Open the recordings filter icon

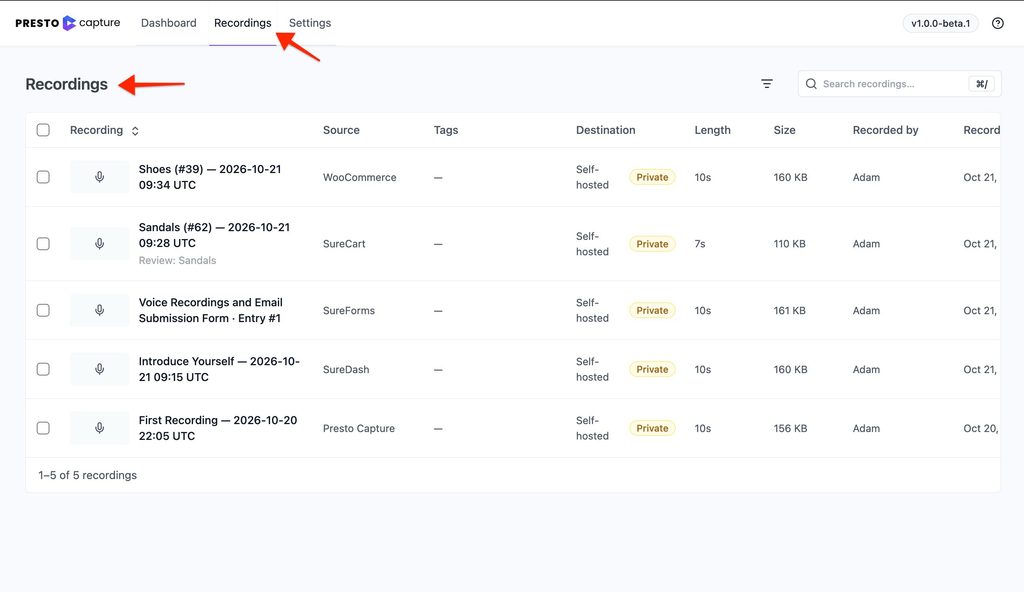pyautogui.click(x=767, y=84)
